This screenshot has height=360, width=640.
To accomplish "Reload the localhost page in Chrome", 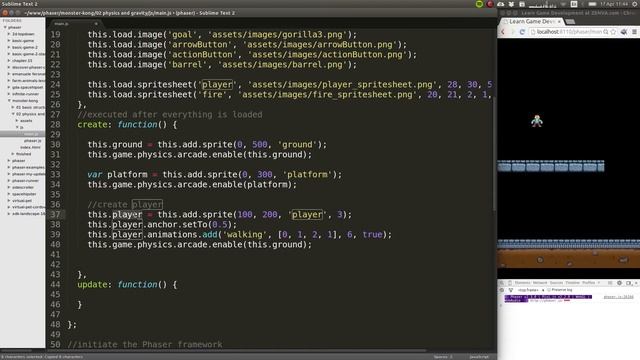I will click(x=522, y=32).
